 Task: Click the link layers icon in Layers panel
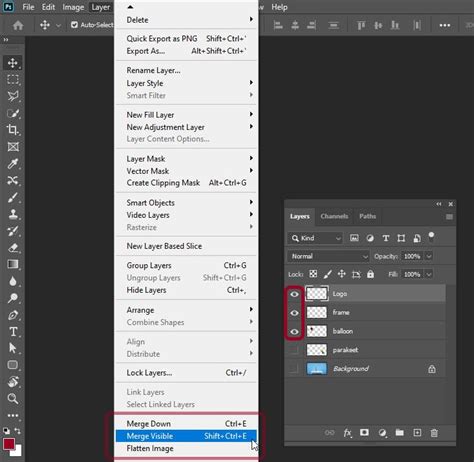[329, 433]
